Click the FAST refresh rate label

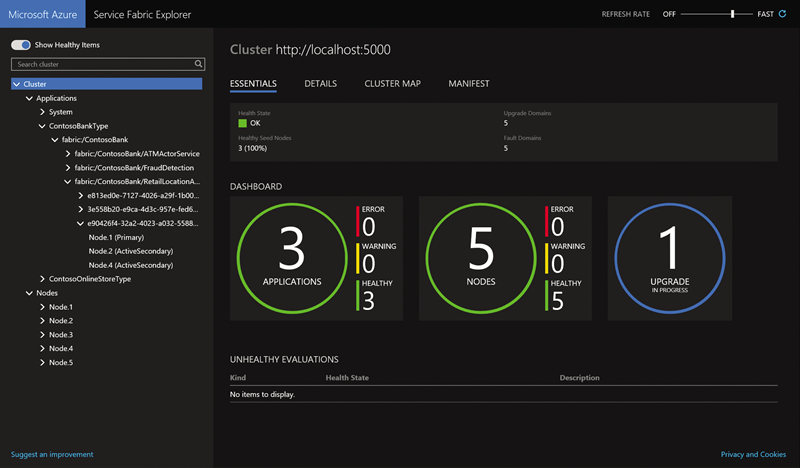coord(765,14)
